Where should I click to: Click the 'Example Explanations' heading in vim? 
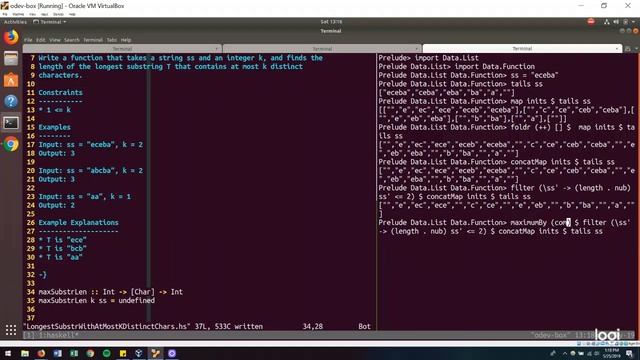(x=78, y=222)
